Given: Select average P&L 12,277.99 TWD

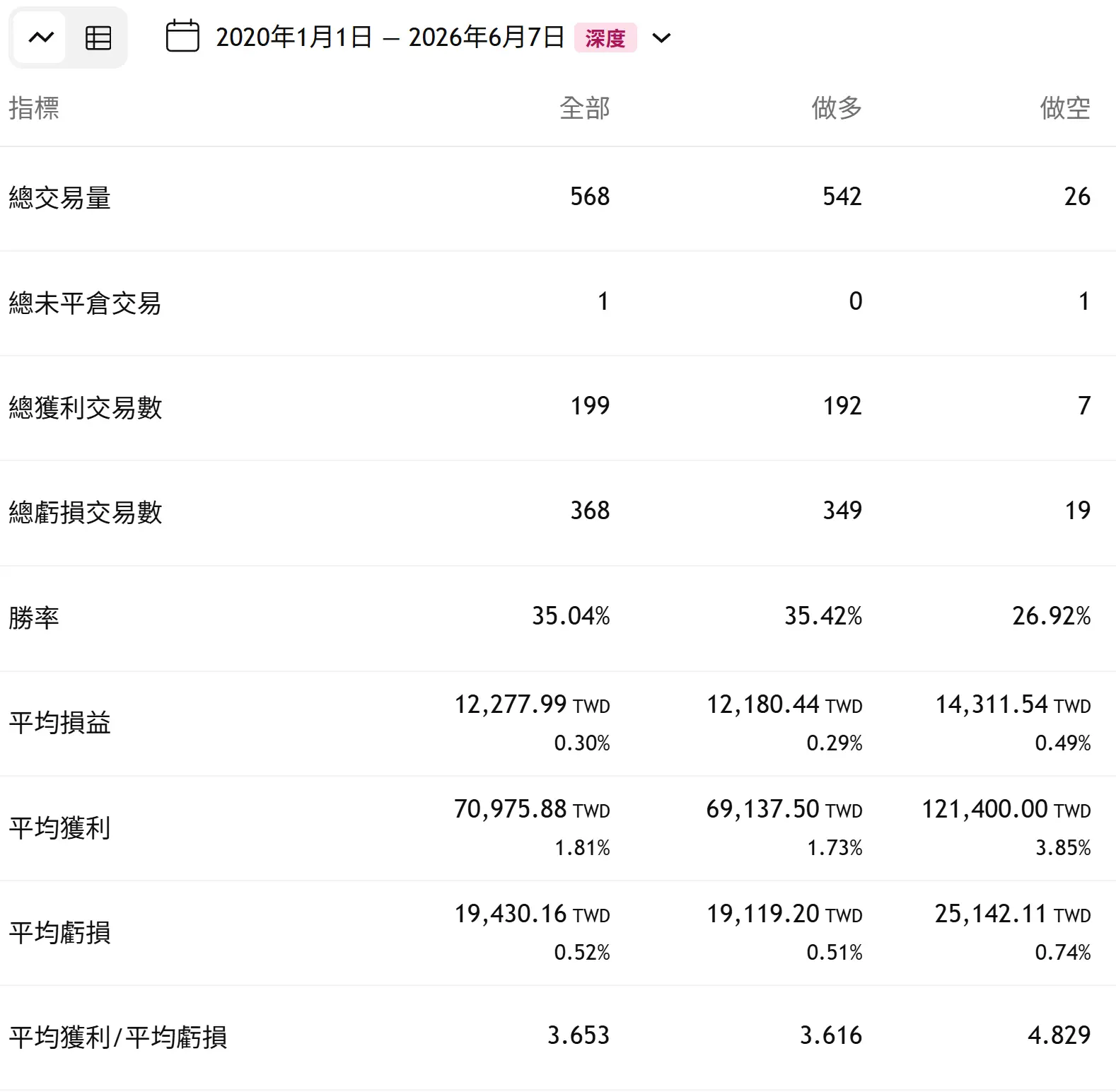Looking at the screenshot, I should coord(532,704).
